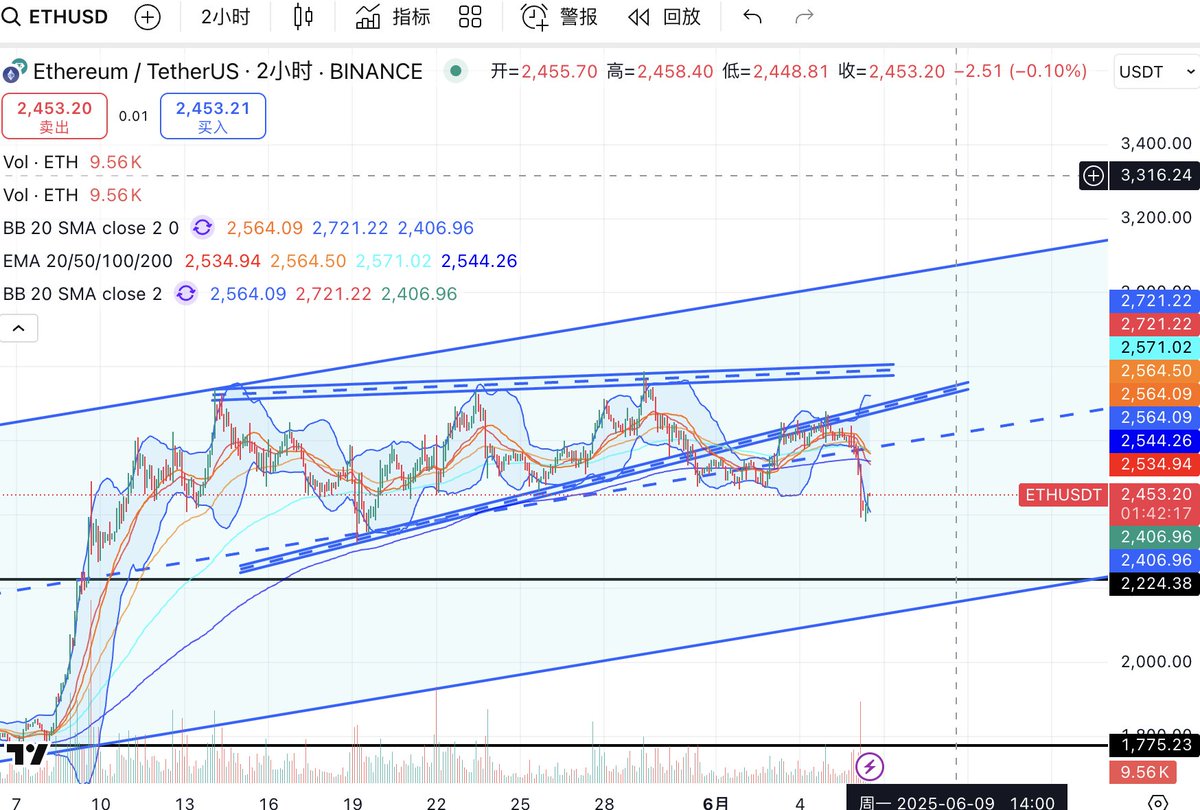Click the green market status dot
Image resolution: width=1200 pixels, height=810 pixels.
tap(456, 71)
